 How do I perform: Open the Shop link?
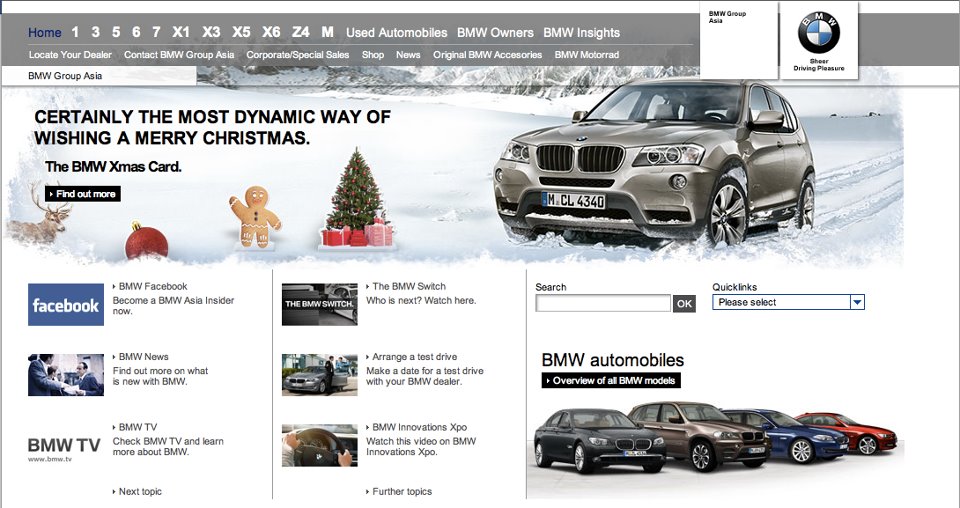pyautogui.click(x=373, y=54)
